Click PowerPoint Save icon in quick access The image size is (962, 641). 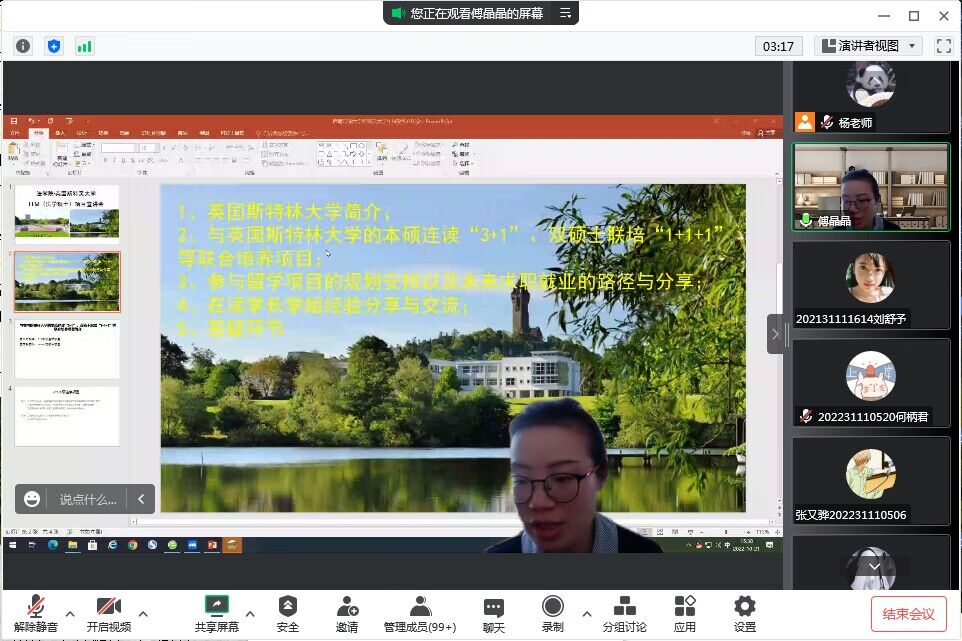coord(15,121)
